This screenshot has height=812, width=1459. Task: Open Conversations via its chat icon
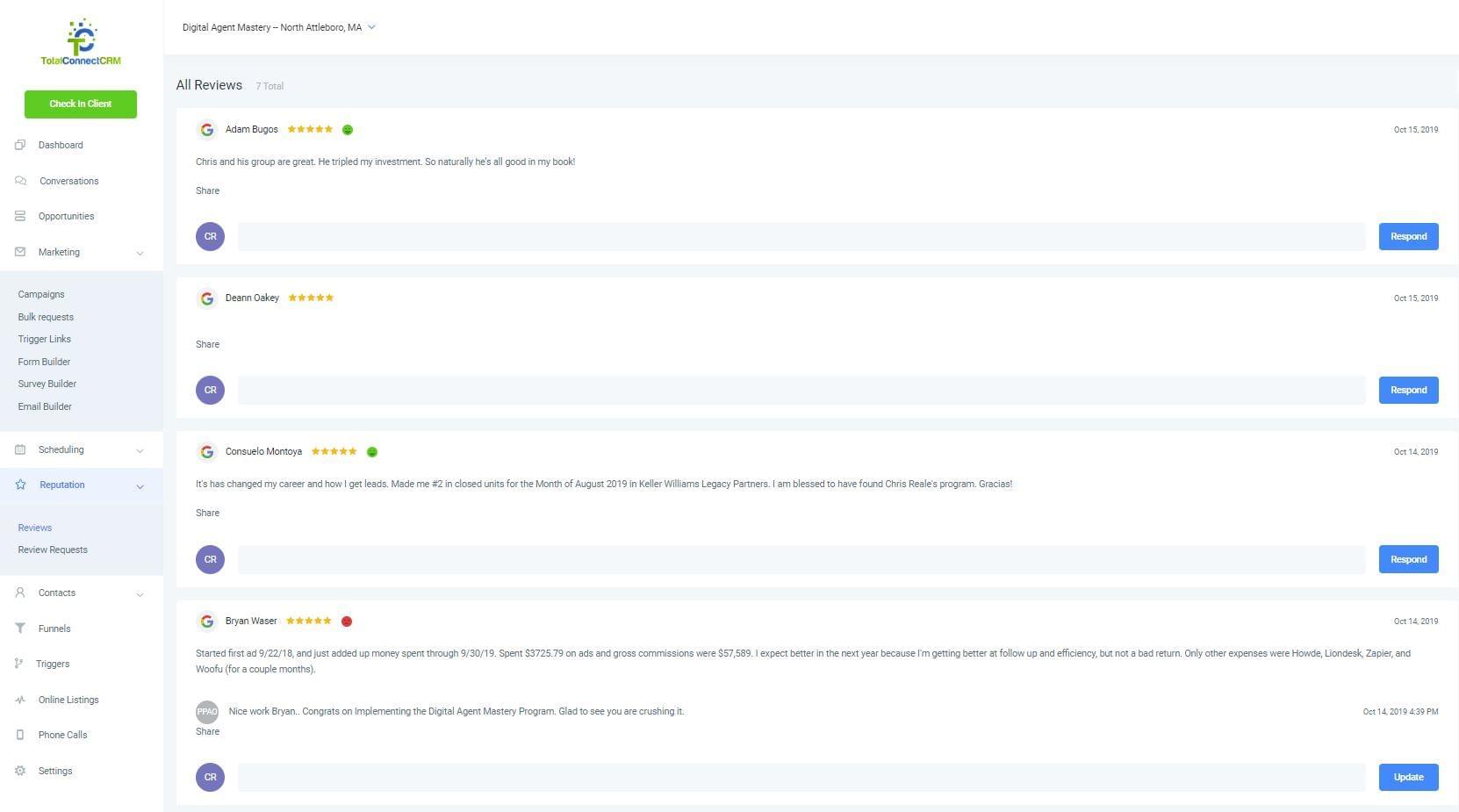pyautogui.click(x=20, y=181)
